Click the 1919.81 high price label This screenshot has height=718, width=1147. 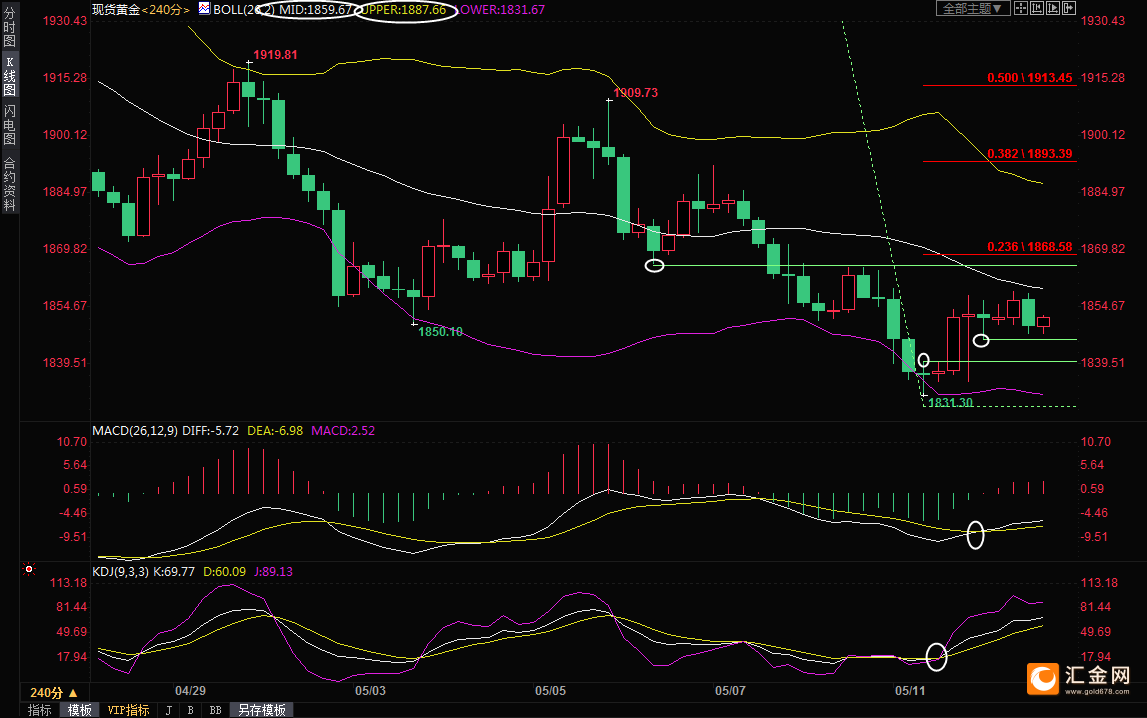pyautogui.click(x=275, y=55)
